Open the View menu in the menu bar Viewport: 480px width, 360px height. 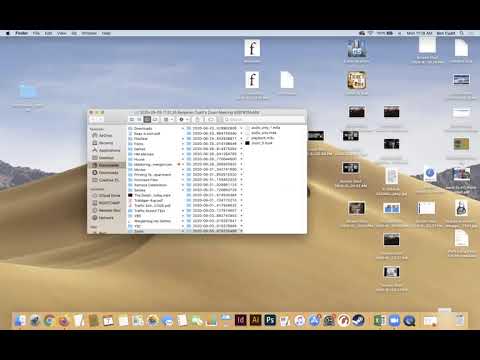[x=61, y=33]
